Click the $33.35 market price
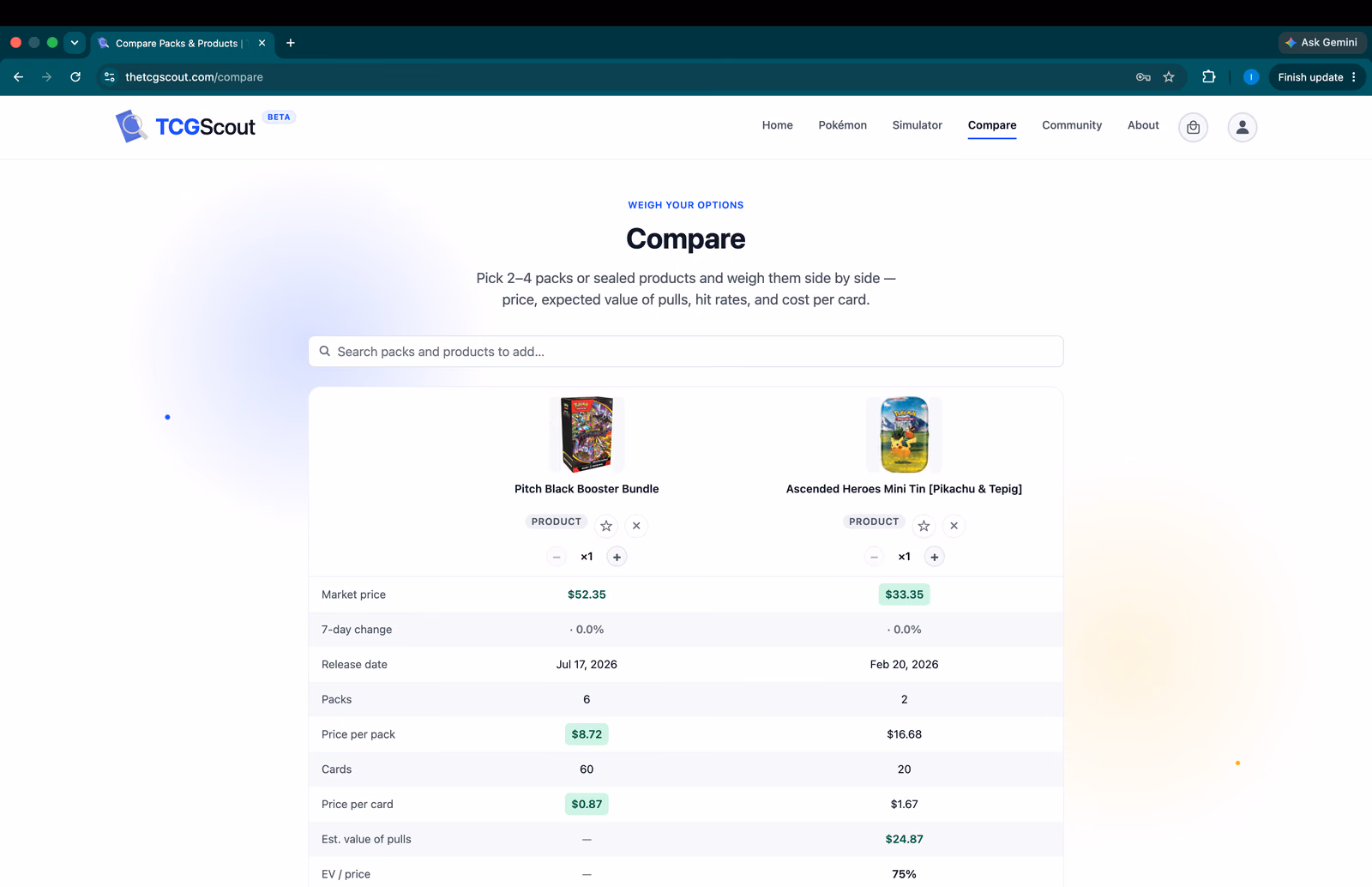Image resolution: width=1372 pixels, height=887 pixels. pyautogui.click(x=904, y=594)
